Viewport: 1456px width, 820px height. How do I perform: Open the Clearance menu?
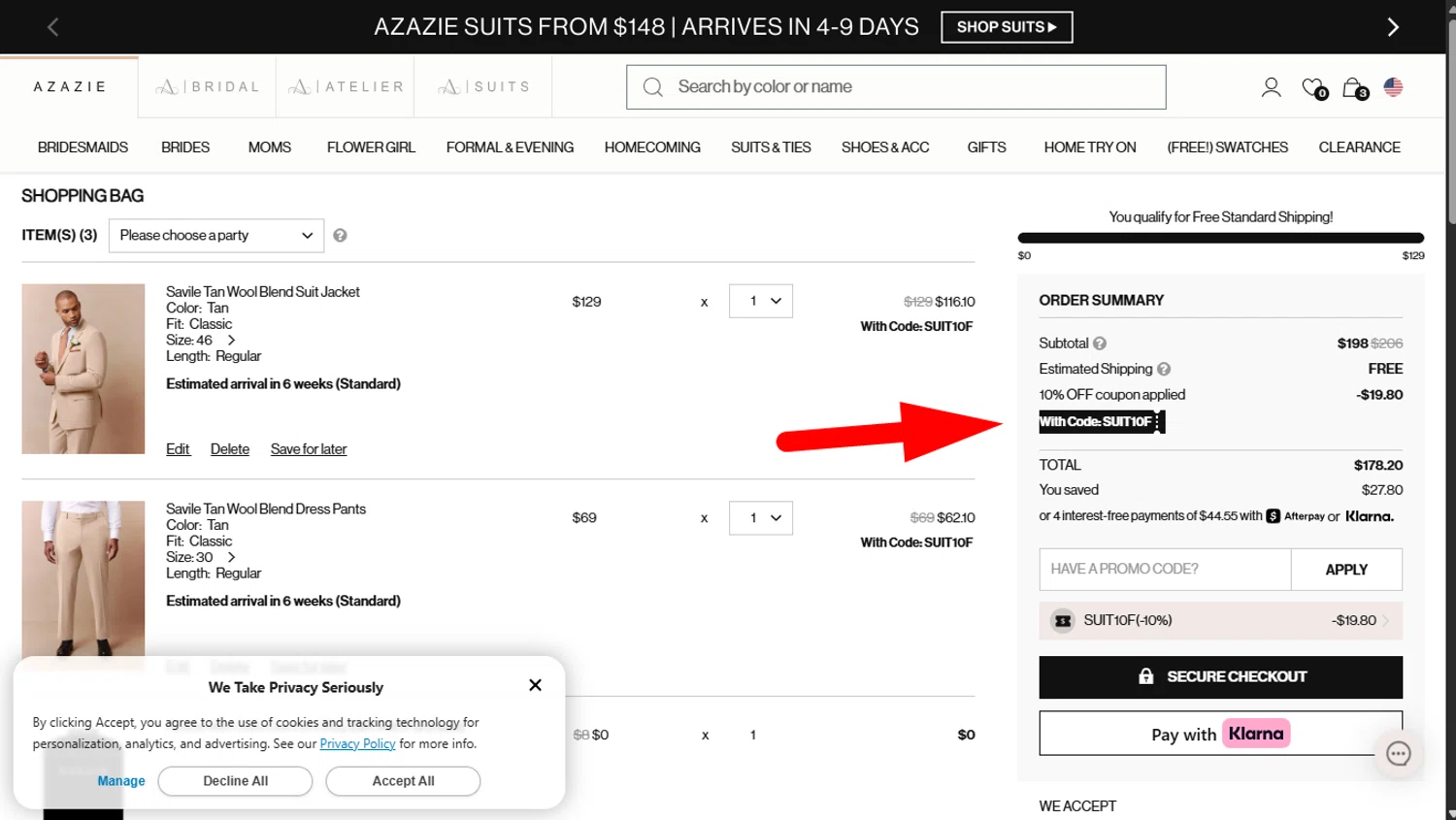coord(1359,148)
